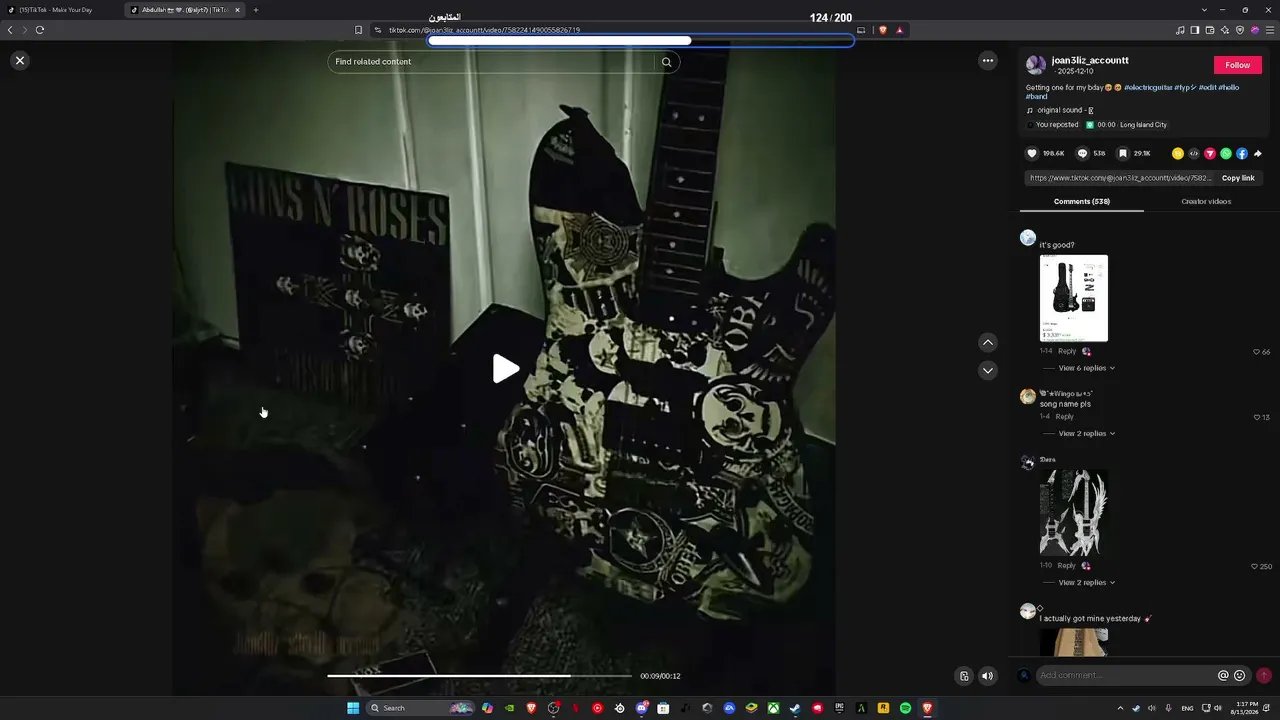Open the original sound link
This screenshot has width=1280, height=720.
click(1065, 110)
